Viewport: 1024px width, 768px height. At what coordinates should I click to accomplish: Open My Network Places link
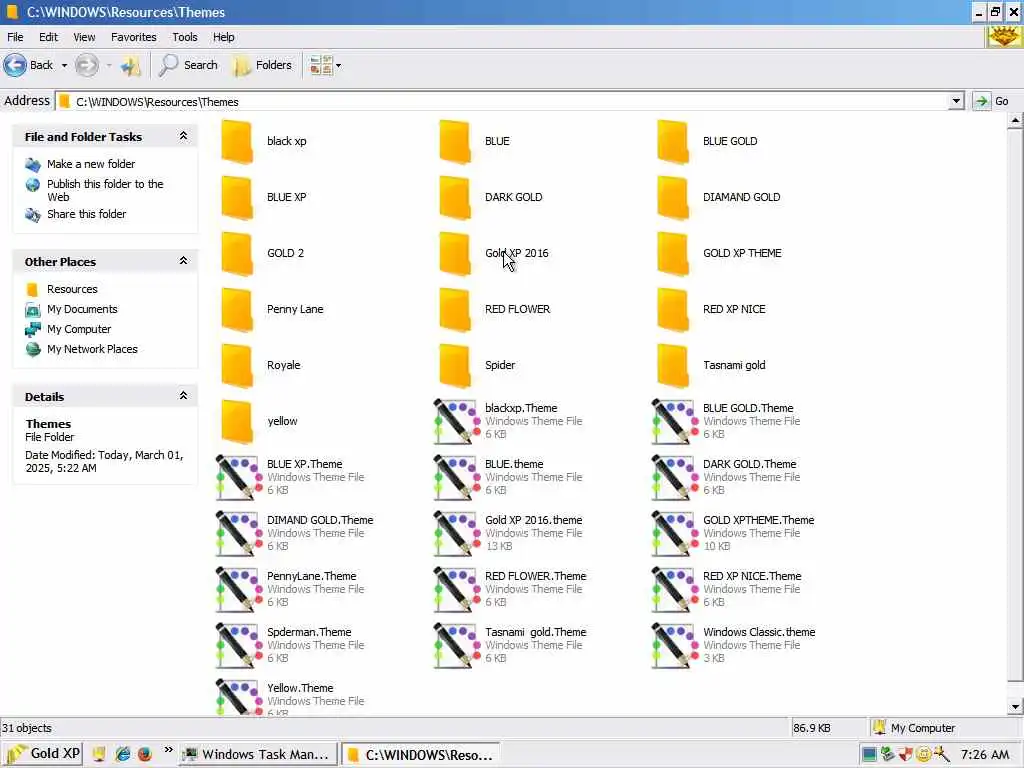pyautogui.click(x=92, y=349)
